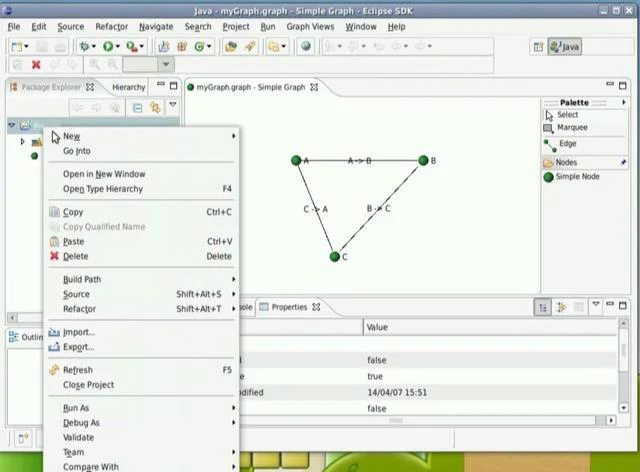Screen dimensions: 640x472
Task: Choose Open Type Hierarchy menu entry
Action: click(141, 189)
